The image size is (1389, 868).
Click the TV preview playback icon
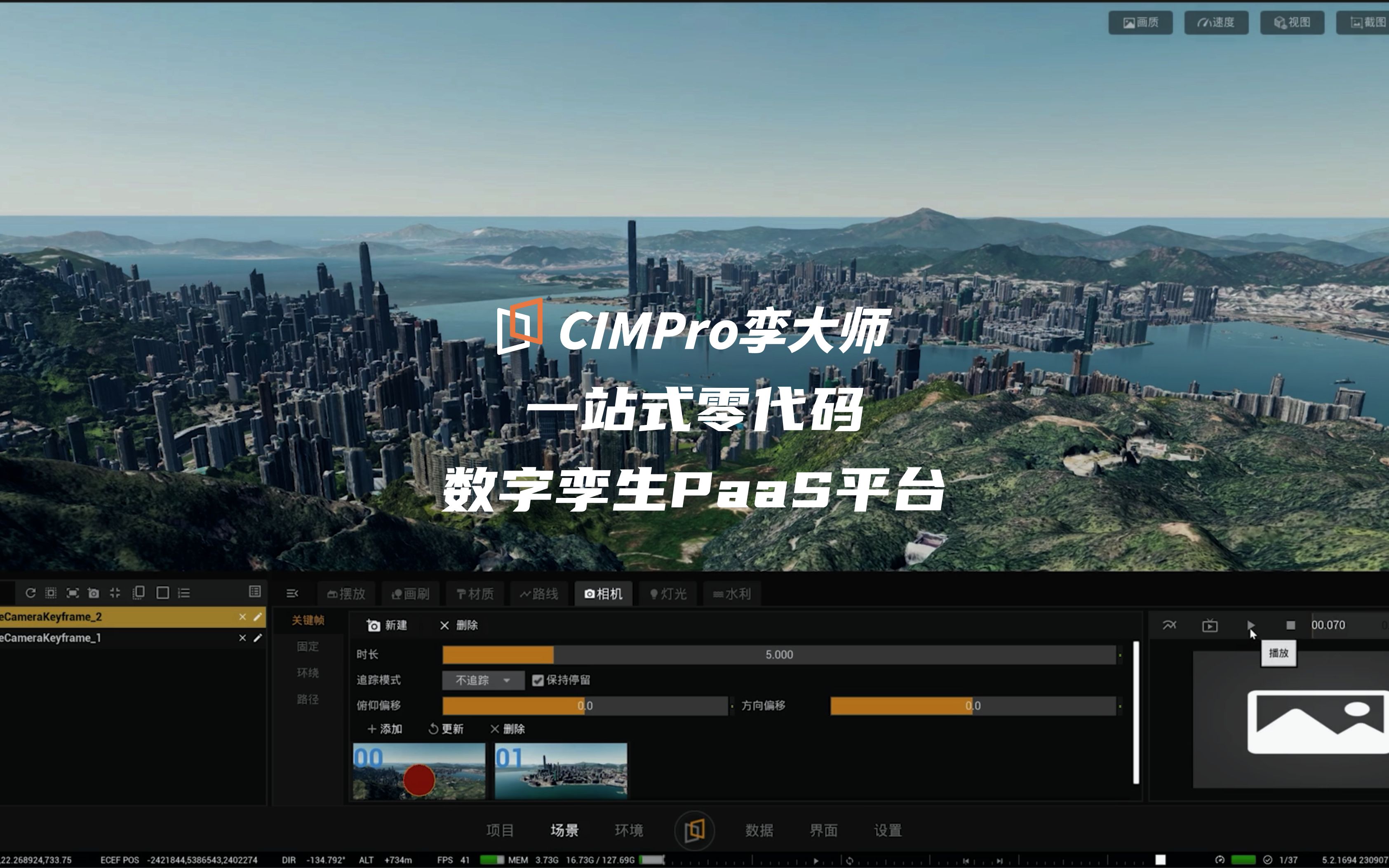[x=1210, y=626]
